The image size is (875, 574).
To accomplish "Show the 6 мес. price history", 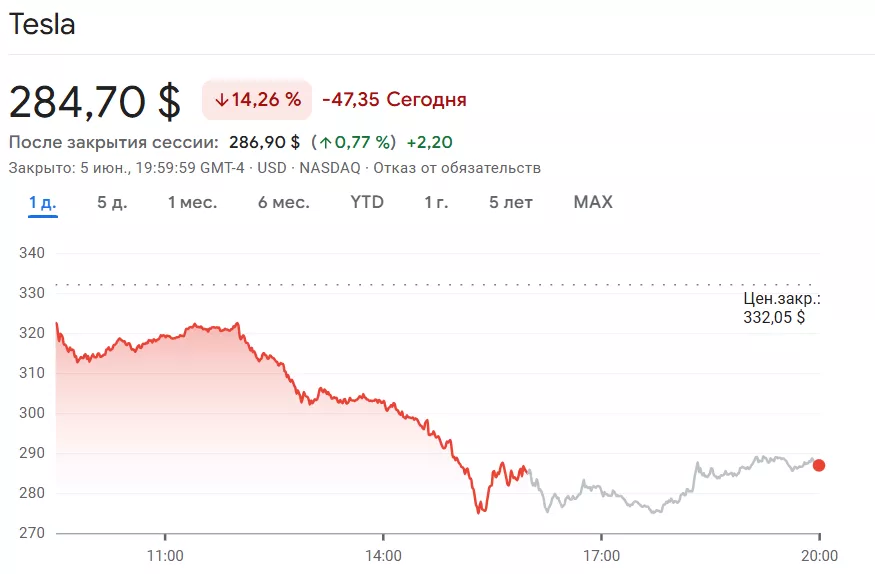I will point(283,203).
